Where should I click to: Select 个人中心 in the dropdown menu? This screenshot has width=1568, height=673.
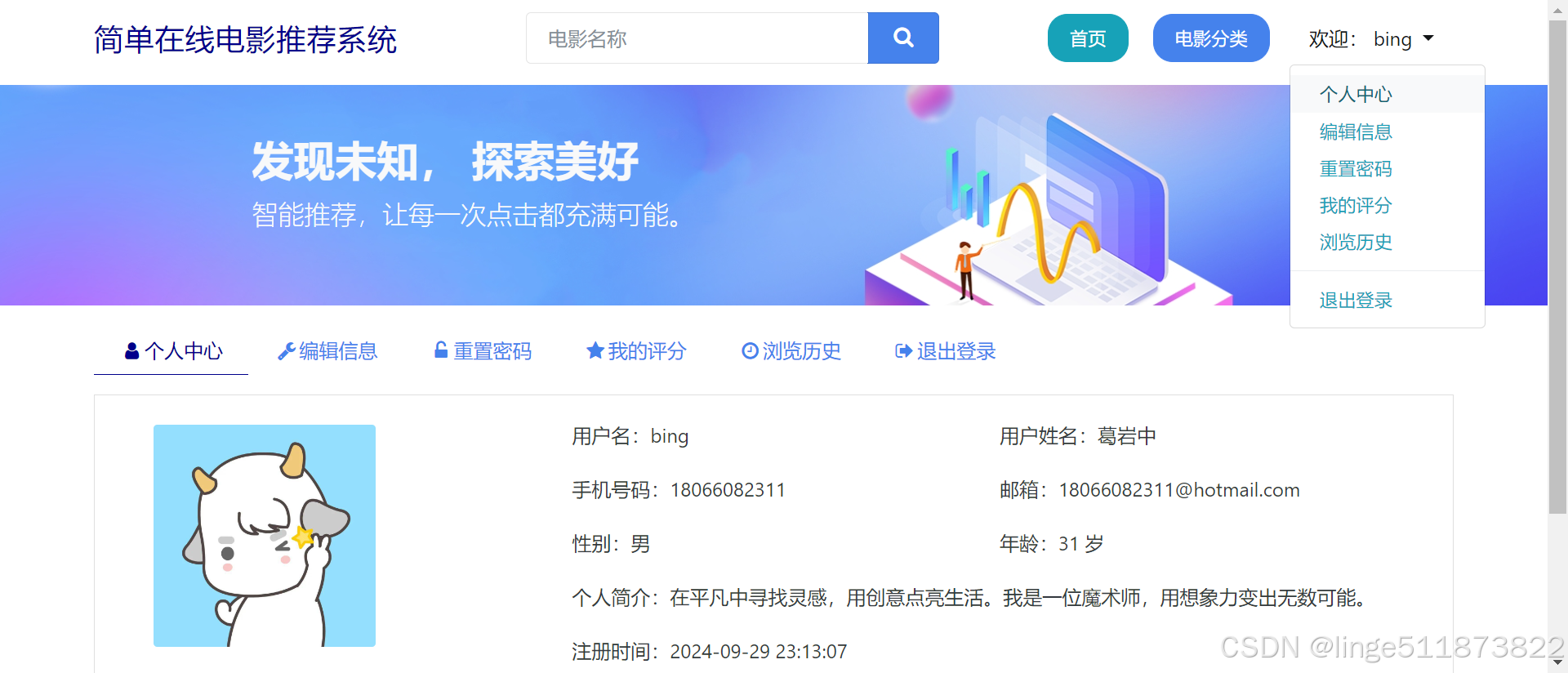pos(1387,95)
